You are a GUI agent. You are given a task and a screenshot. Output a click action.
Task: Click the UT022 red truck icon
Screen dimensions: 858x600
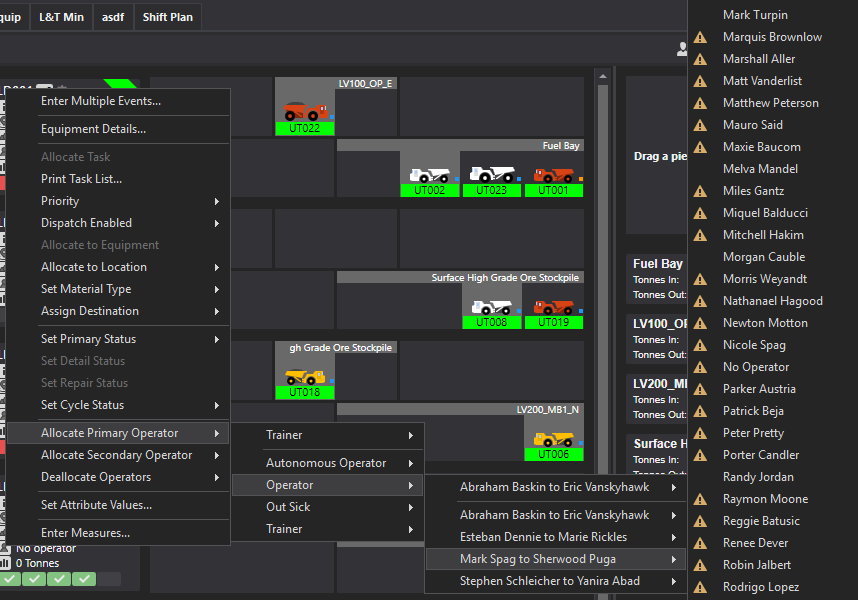304,109
